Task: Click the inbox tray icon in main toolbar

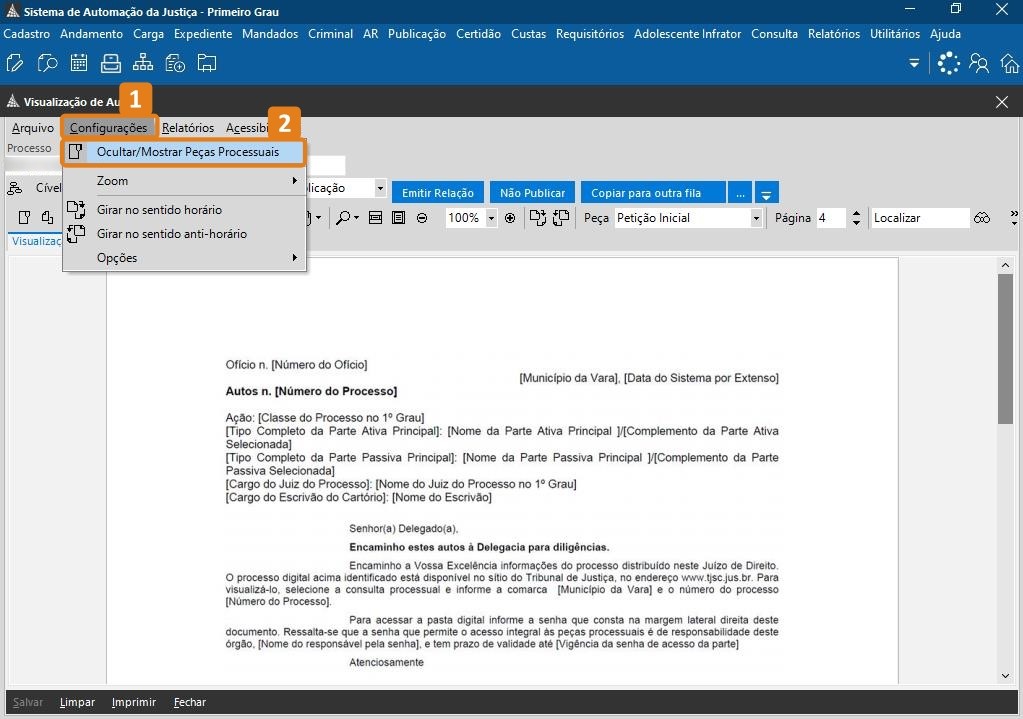Action: click(111, 63)
